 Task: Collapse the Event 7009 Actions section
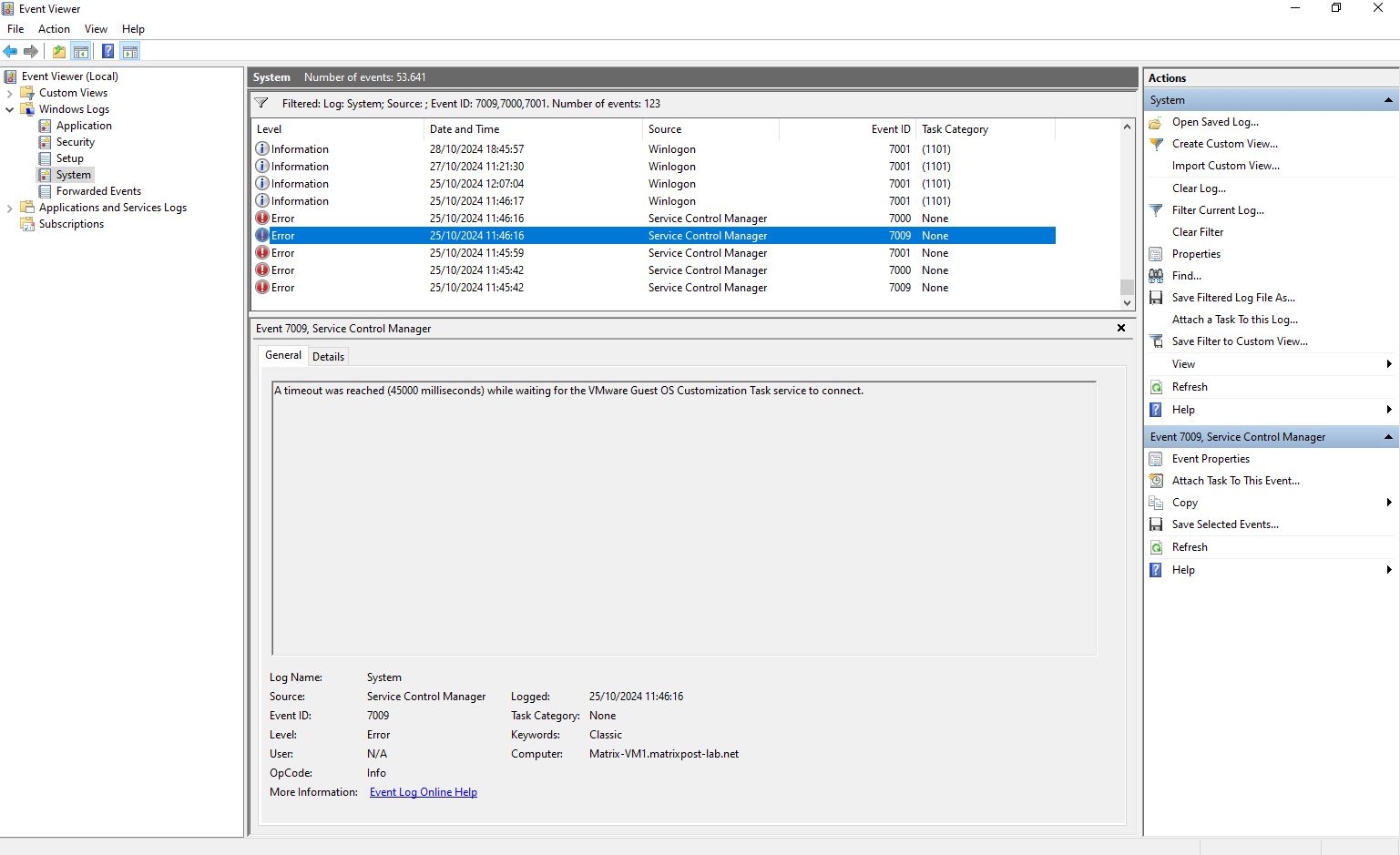point(1388,437)
